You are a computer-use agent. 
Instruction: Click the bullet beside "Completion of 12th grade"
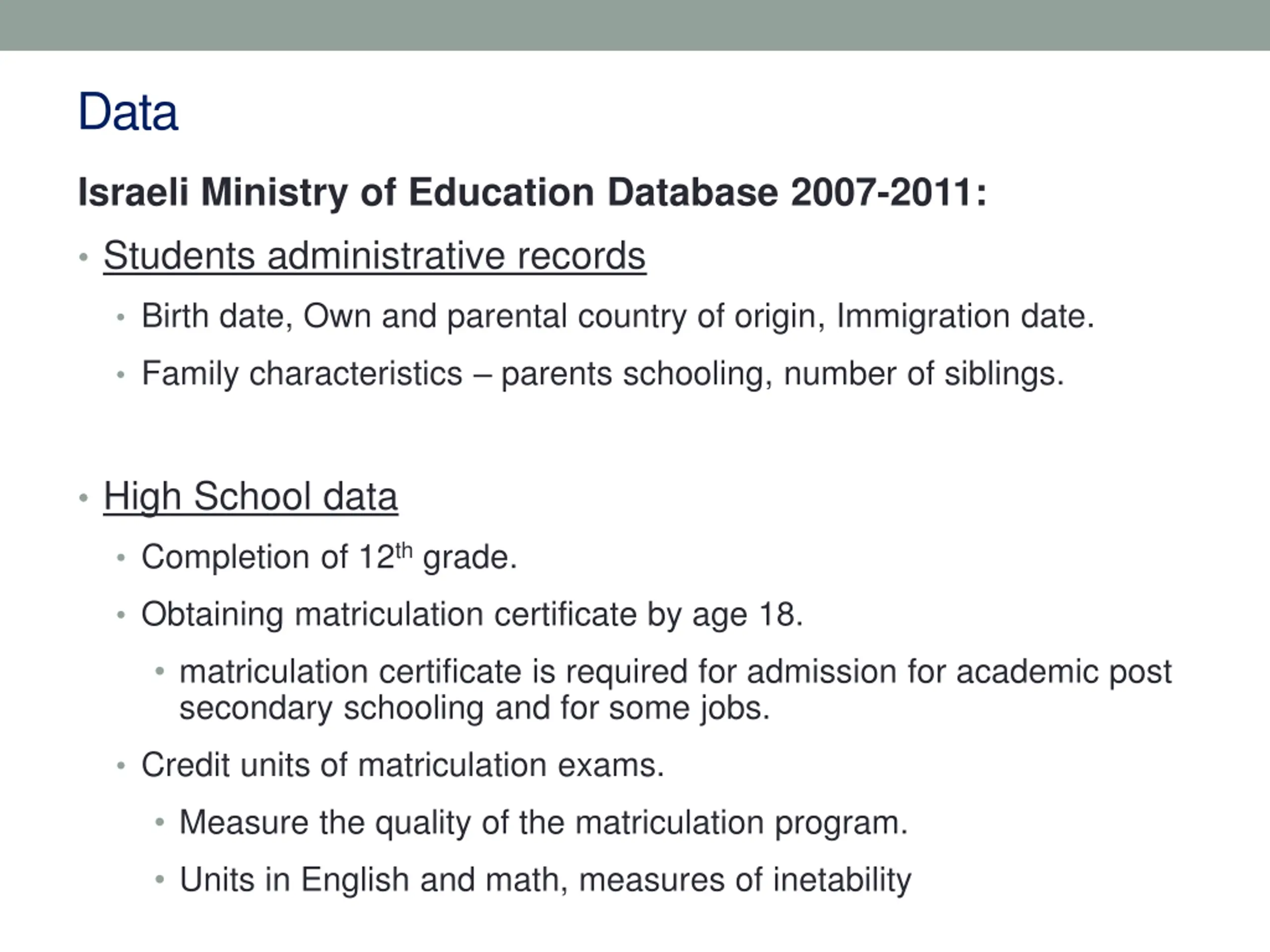pyautogui.click(x=121, y=558)
